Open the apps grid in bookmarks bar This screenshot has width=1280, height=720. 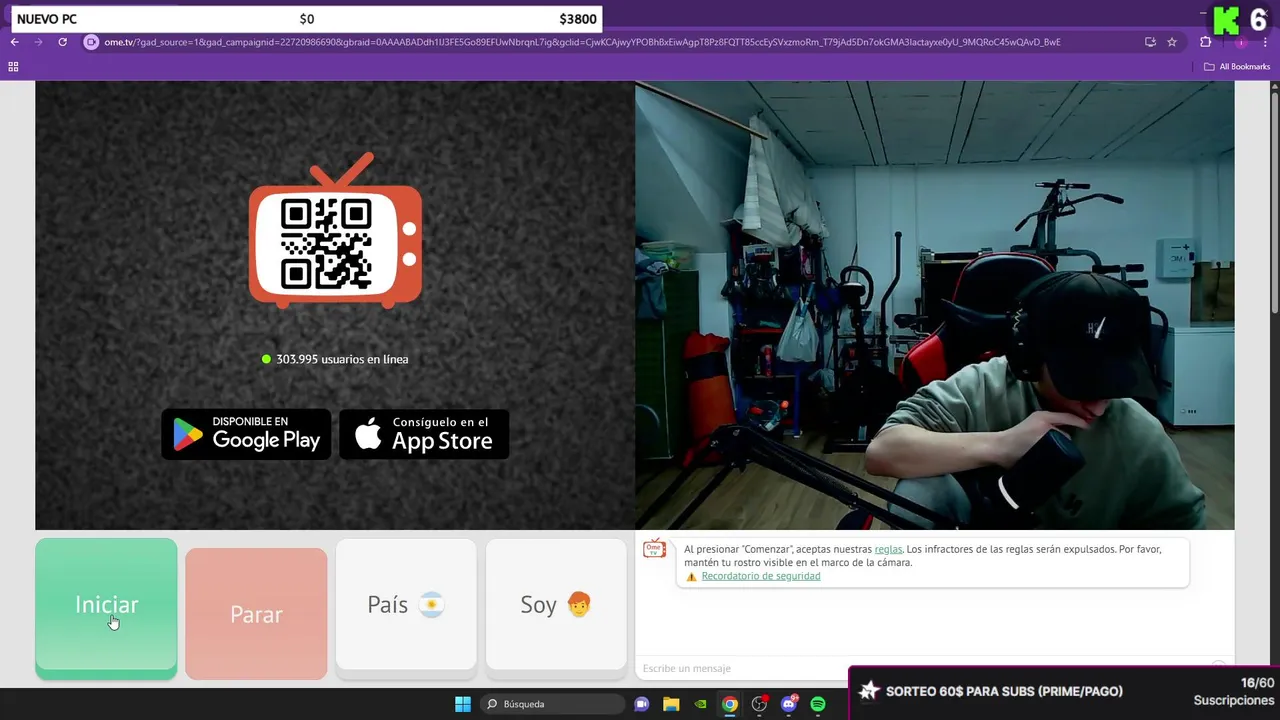[13, 67]
